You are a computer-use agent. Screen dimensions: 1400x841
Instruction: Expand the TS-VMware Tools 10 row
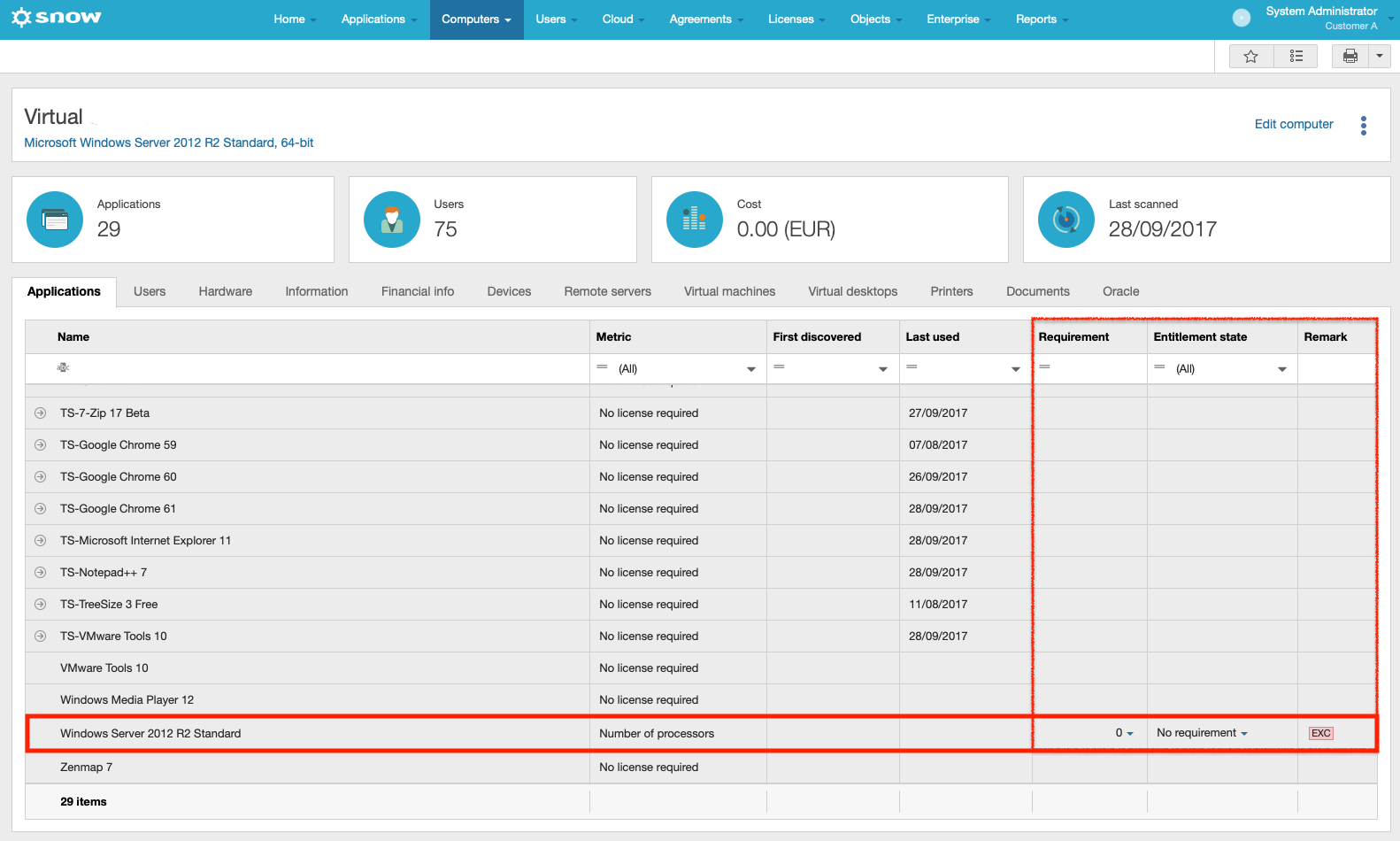40,637
